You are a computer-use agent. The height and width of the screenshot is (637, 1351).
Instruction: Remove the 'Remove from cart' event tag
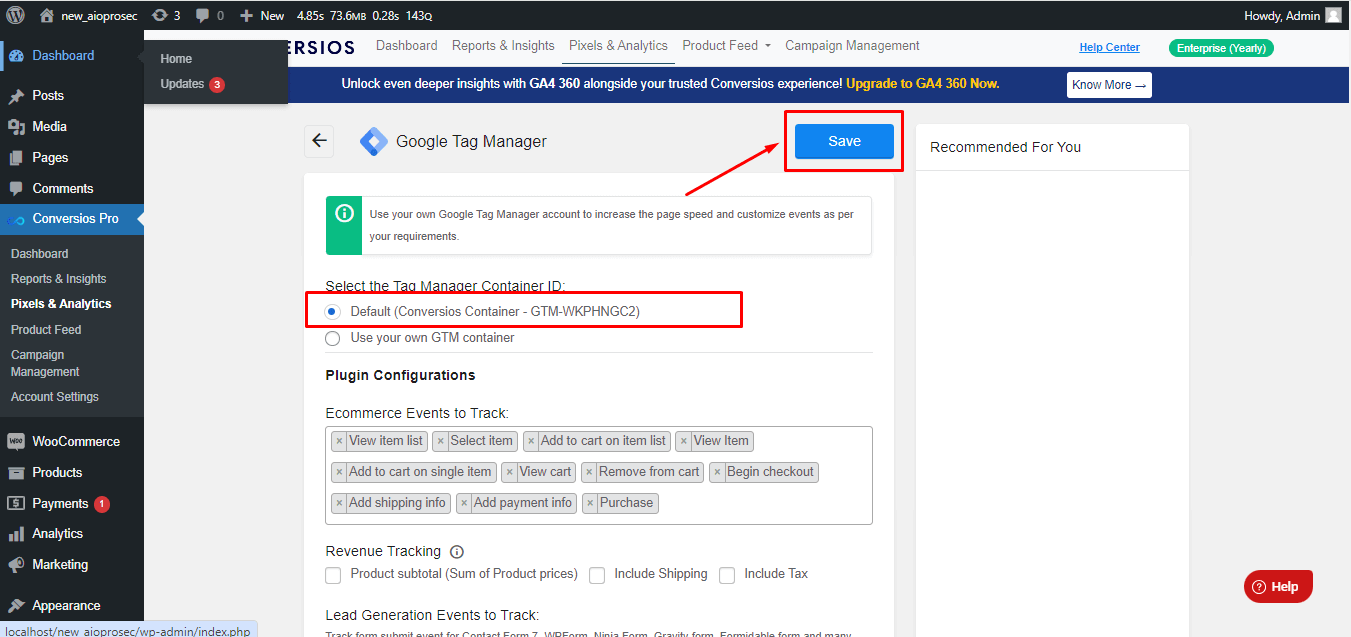click(589, 472)
